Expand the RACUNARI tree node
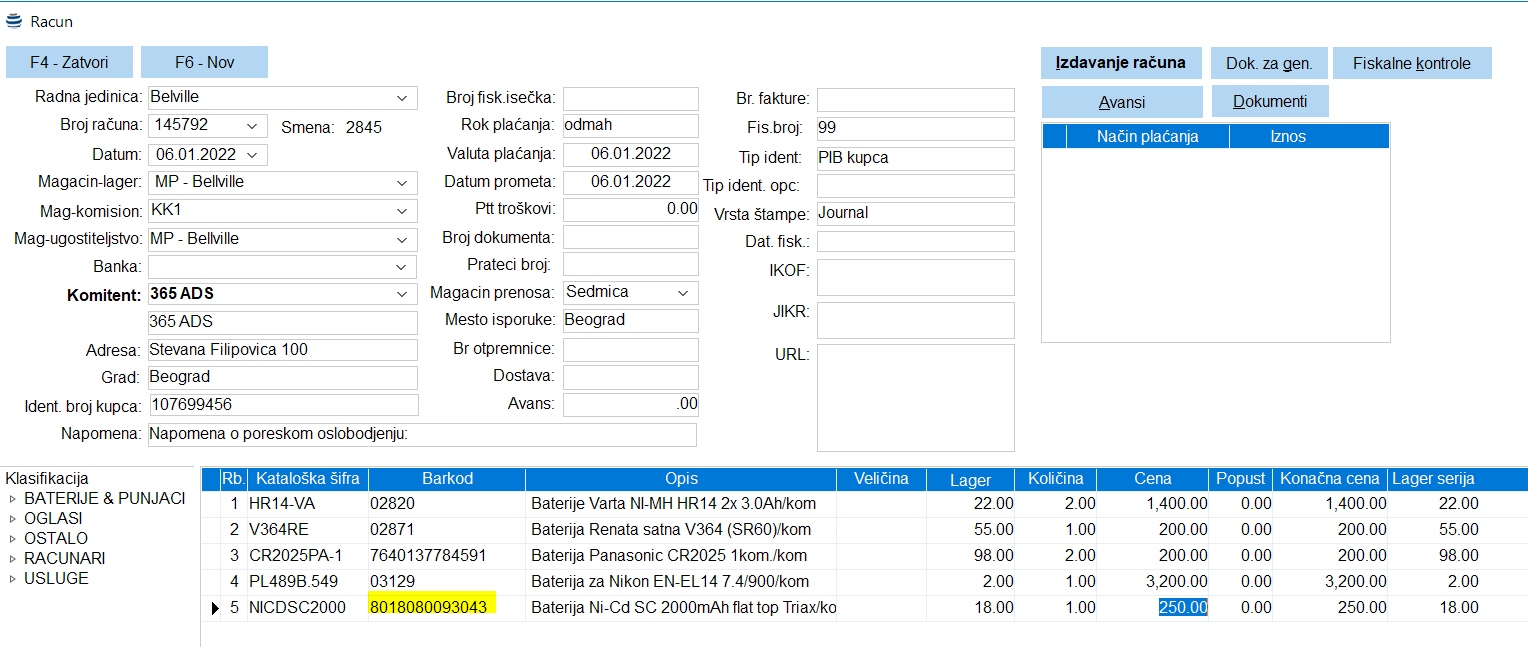This screenshot has height=647, width=1528. (13, 559)
